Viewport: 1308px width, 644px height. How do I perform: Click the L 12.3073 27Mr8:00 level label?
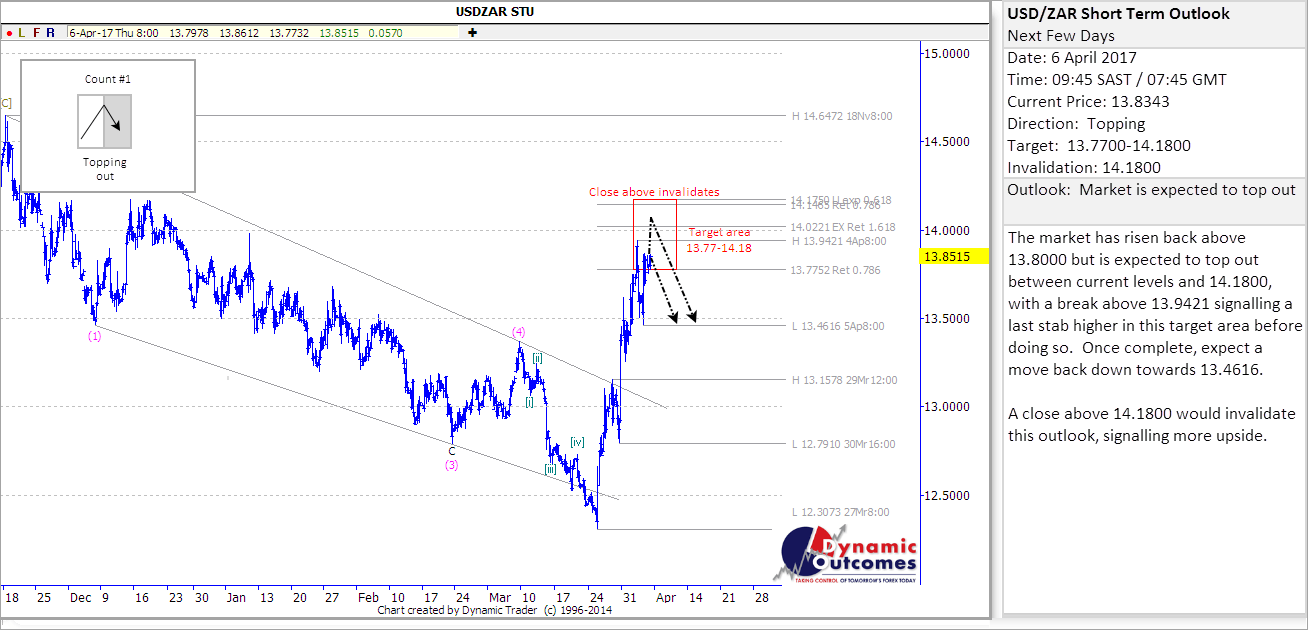click(x=840, y=512)
